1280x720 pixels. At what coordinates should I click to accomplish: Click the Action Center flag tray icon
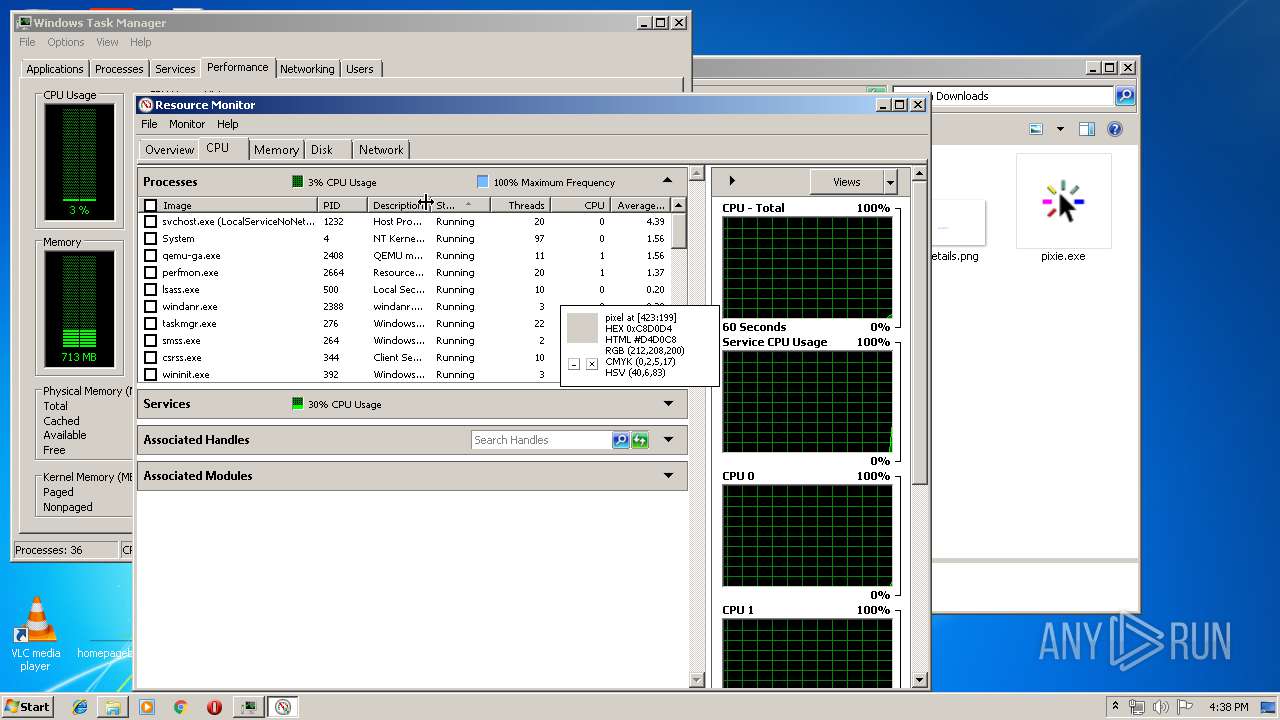click(x=1186, y=707)
